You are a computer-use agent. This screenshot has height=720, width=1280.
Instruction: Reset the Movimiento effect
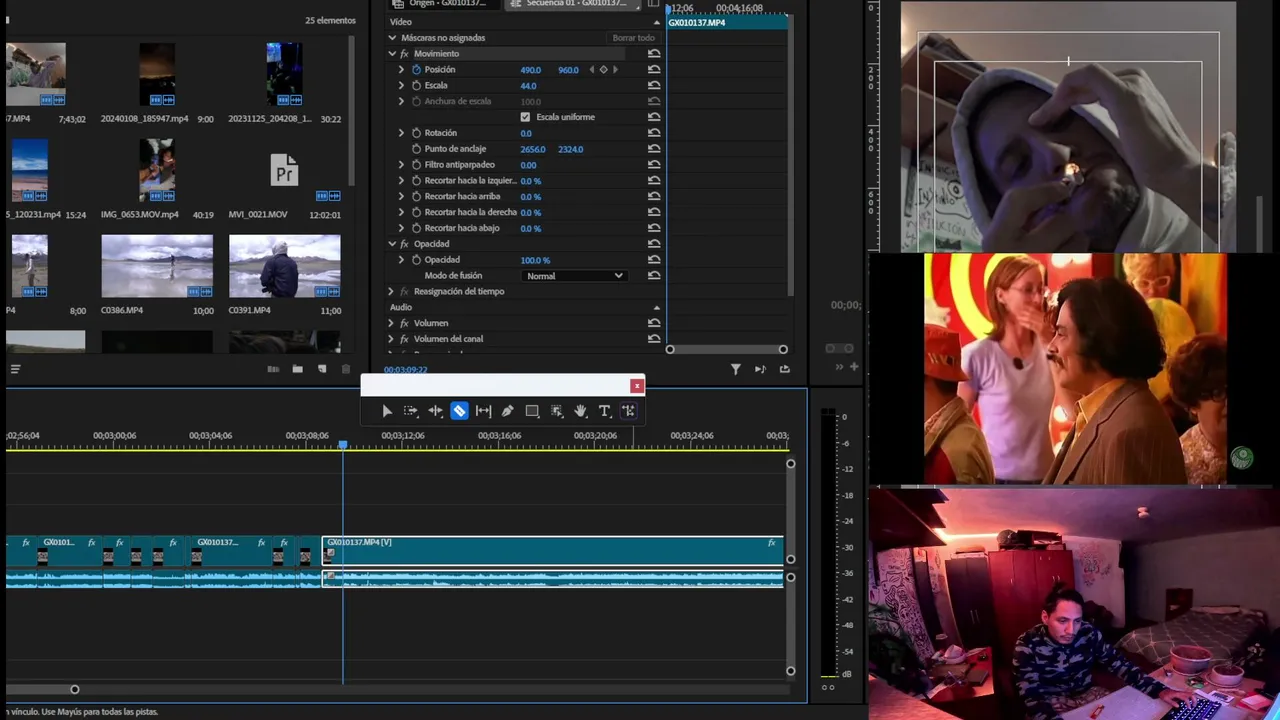click(x=654, y=54)
